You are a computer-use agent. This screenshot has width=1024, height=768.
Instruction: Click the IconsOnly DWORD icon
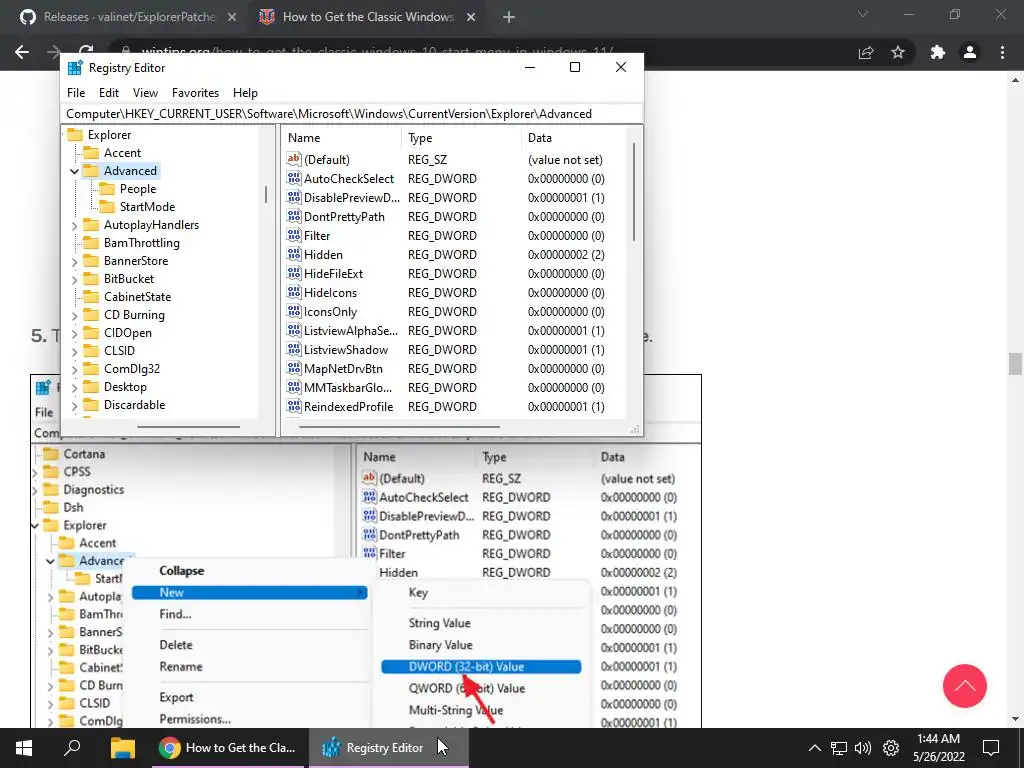point(294,311)
